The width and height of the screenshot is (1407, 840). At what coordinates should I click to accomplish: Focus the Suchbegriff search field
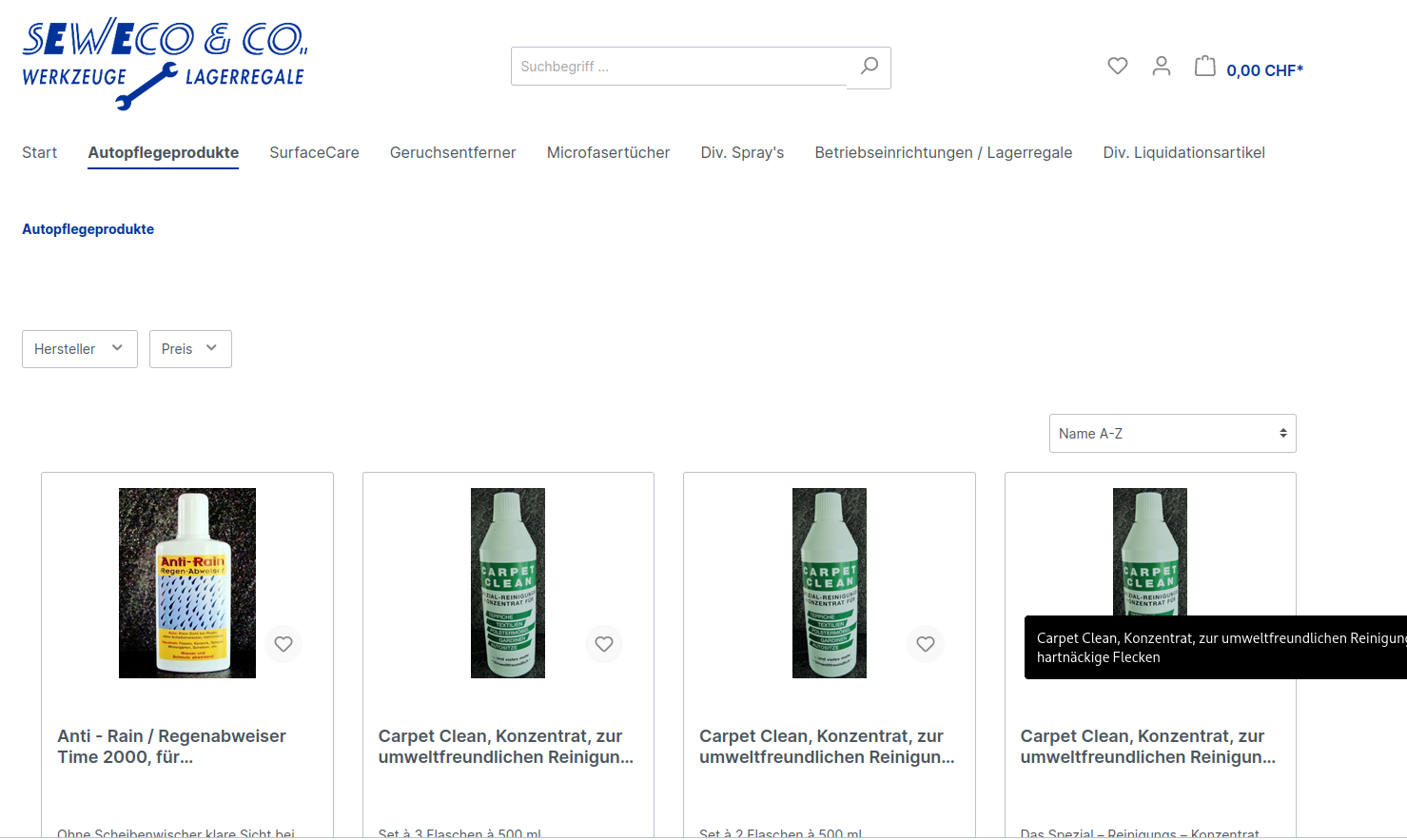pyautogui.click(x=679, y=67)
